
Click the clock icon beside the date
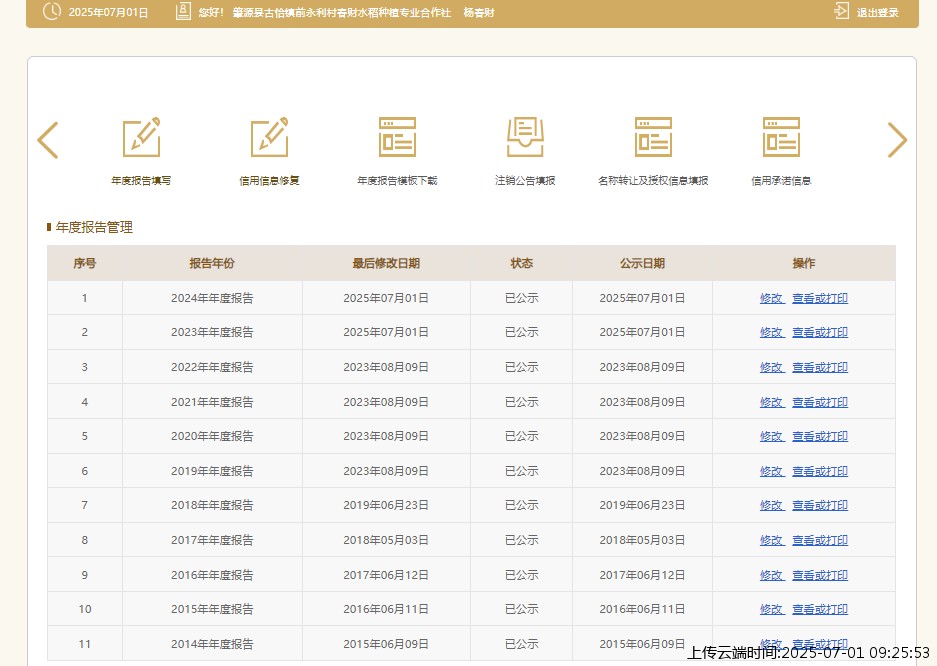point(52,11)
